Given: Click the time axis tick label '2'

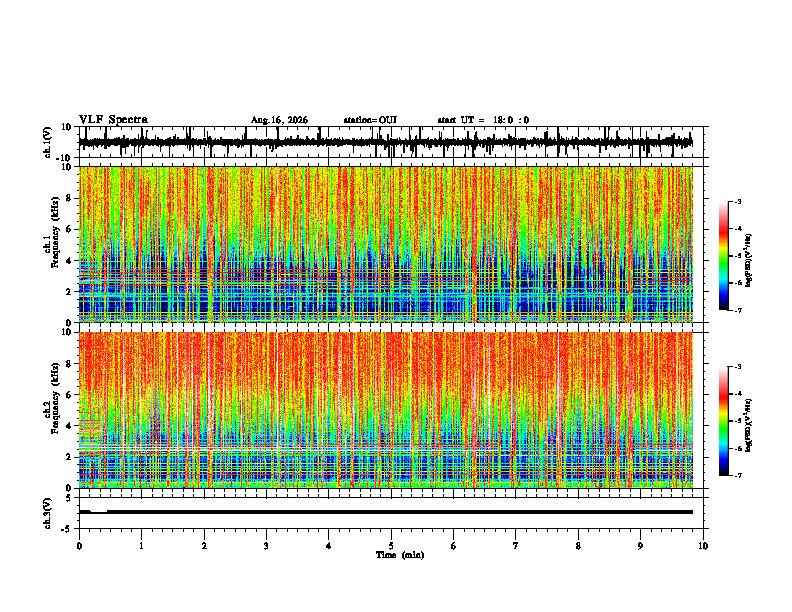Looking at the screenshot, I should 204,546.
